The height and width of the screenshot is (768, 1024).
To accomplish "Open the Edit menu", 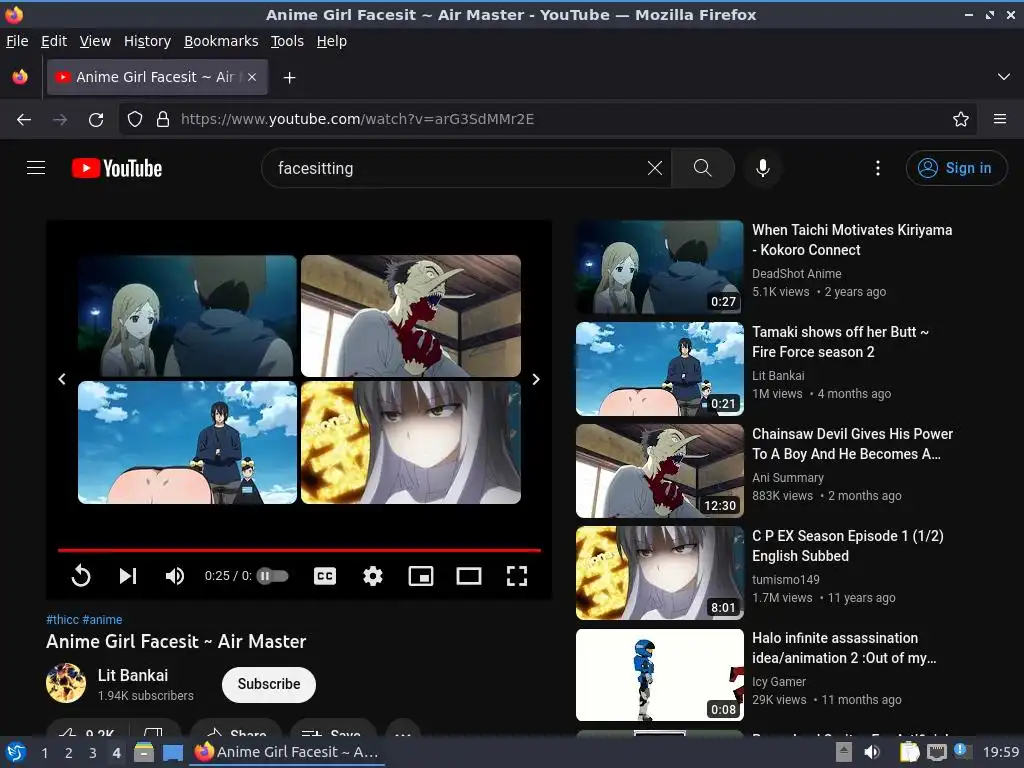I will pos(54,41).
